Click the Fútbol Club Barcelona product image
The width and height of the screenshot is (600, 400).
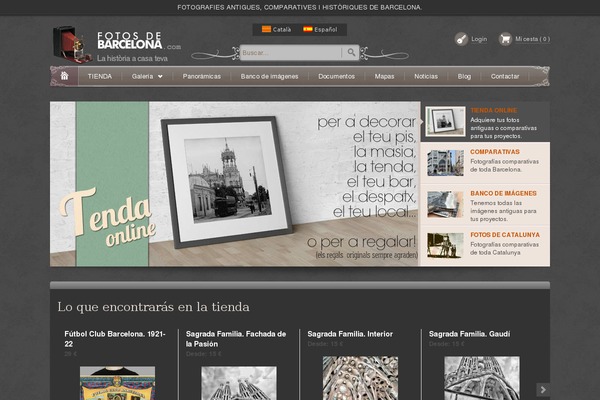click(x=117, y=383)
